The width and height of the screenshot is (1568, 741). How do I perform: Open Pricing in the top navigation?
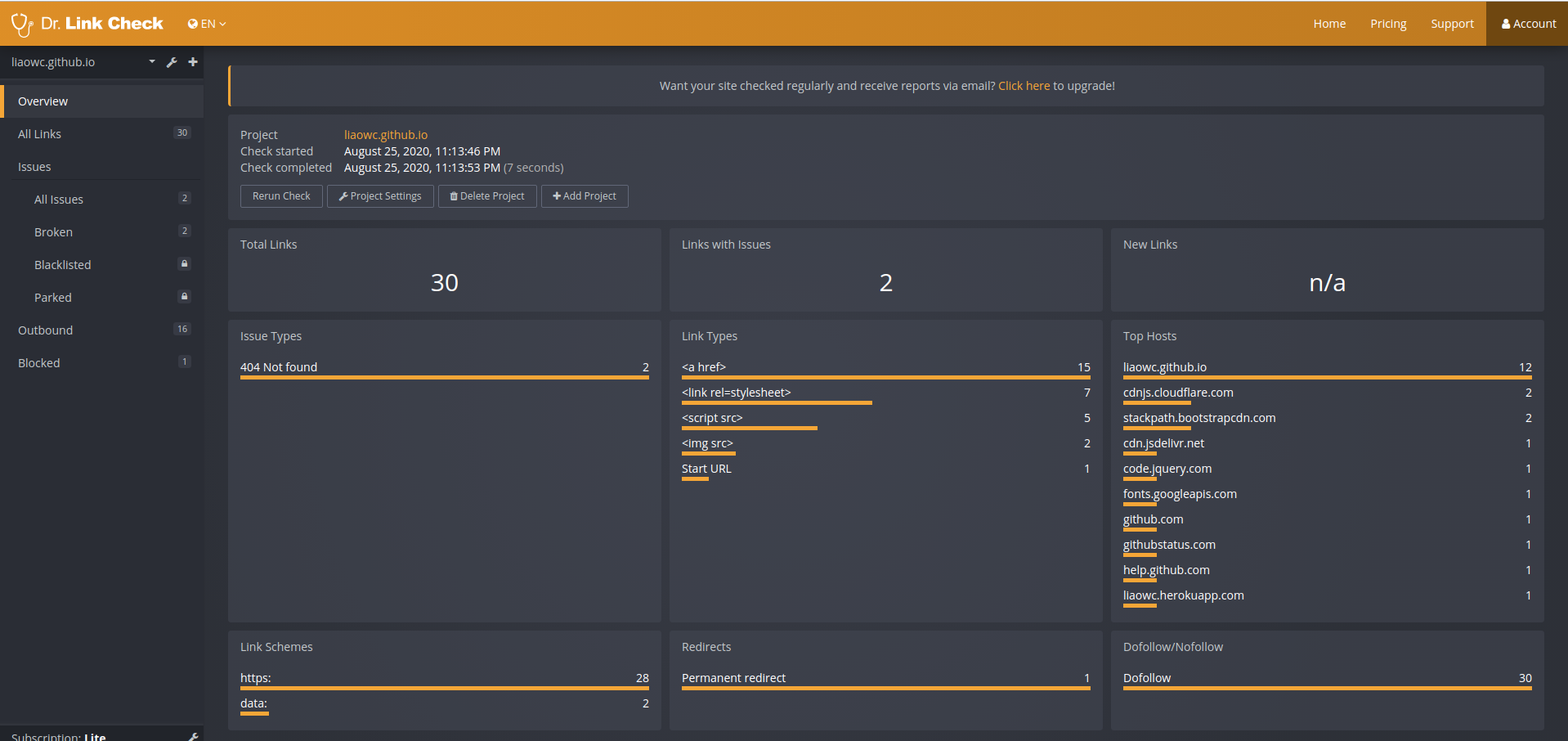tap(1388, 24)
